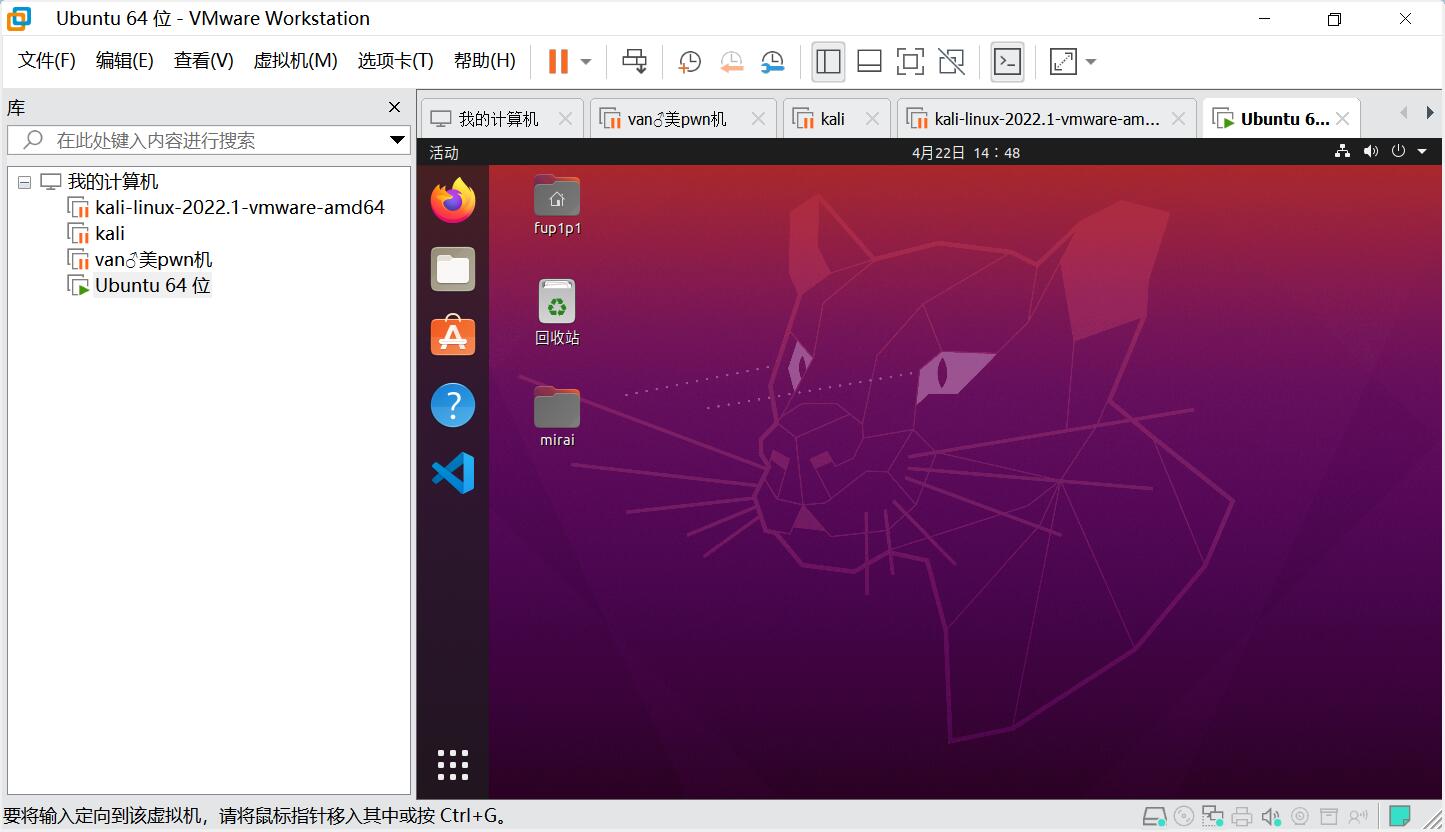The height and width of the screenshot is (832, 1445).
Task: Click the printer status icon
Action: (1242, 817)
